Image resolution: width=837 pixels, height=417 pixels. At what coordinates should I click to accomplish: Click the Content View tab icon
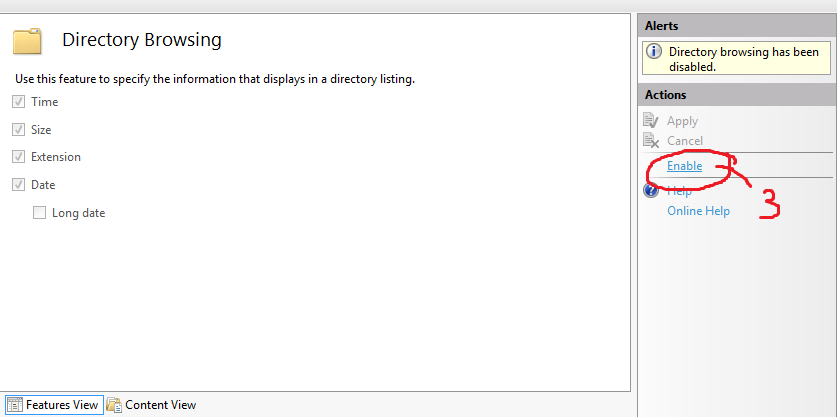click(x=114, y=405)
